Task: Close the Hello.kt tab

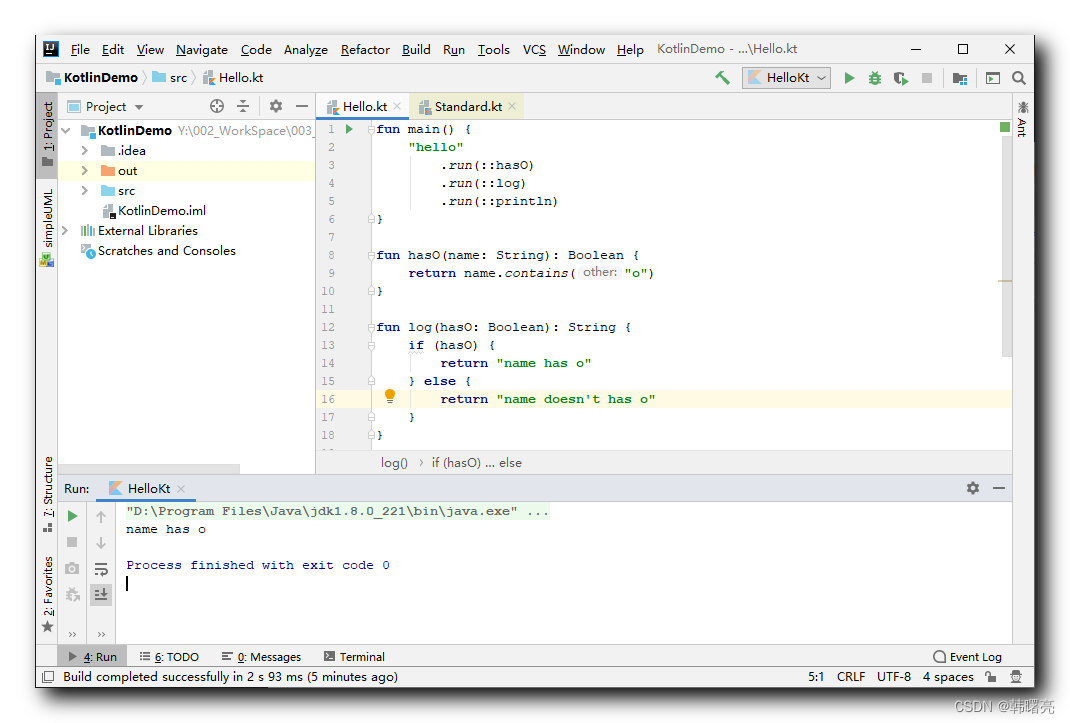Action: pos(397,107)
